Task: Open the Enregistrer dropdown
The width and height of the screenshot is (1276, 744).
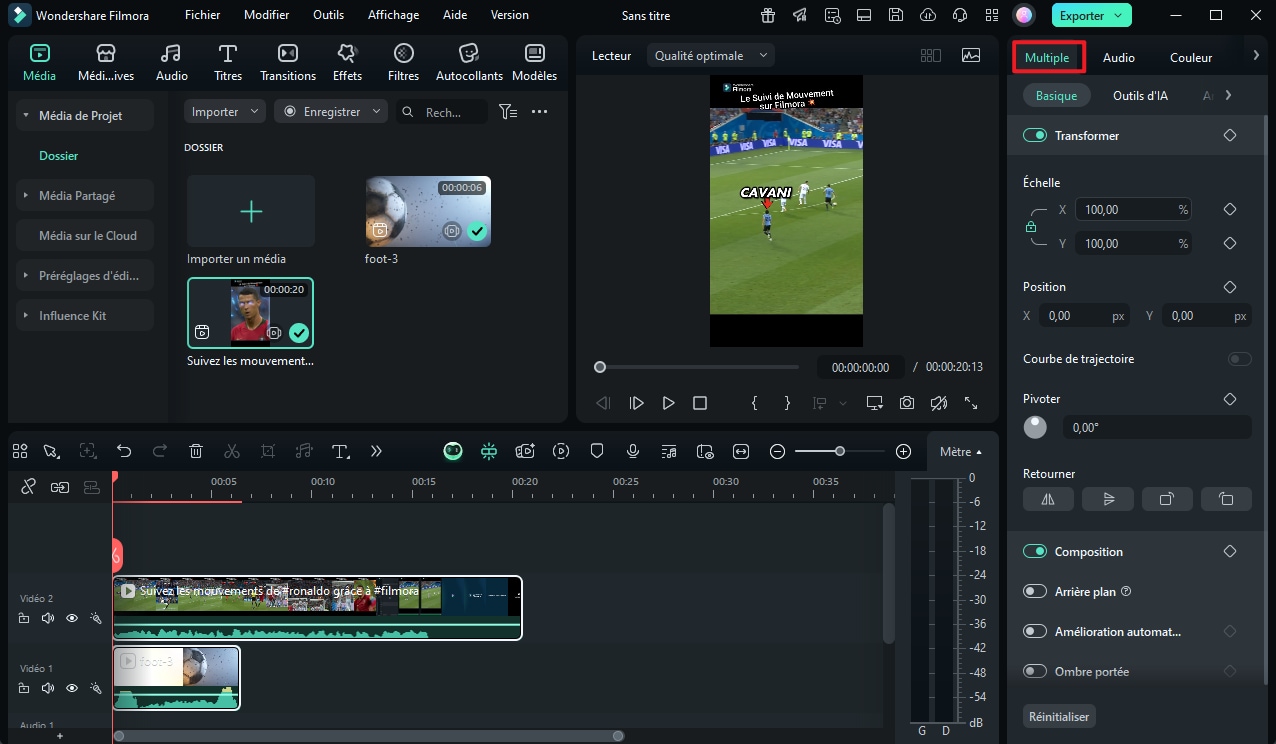Action: 332,112
